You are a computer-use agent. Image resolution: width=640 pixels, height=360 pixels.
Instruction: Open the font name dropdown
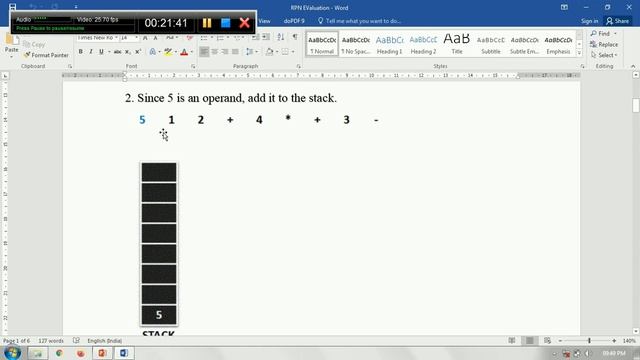[116, 38]
